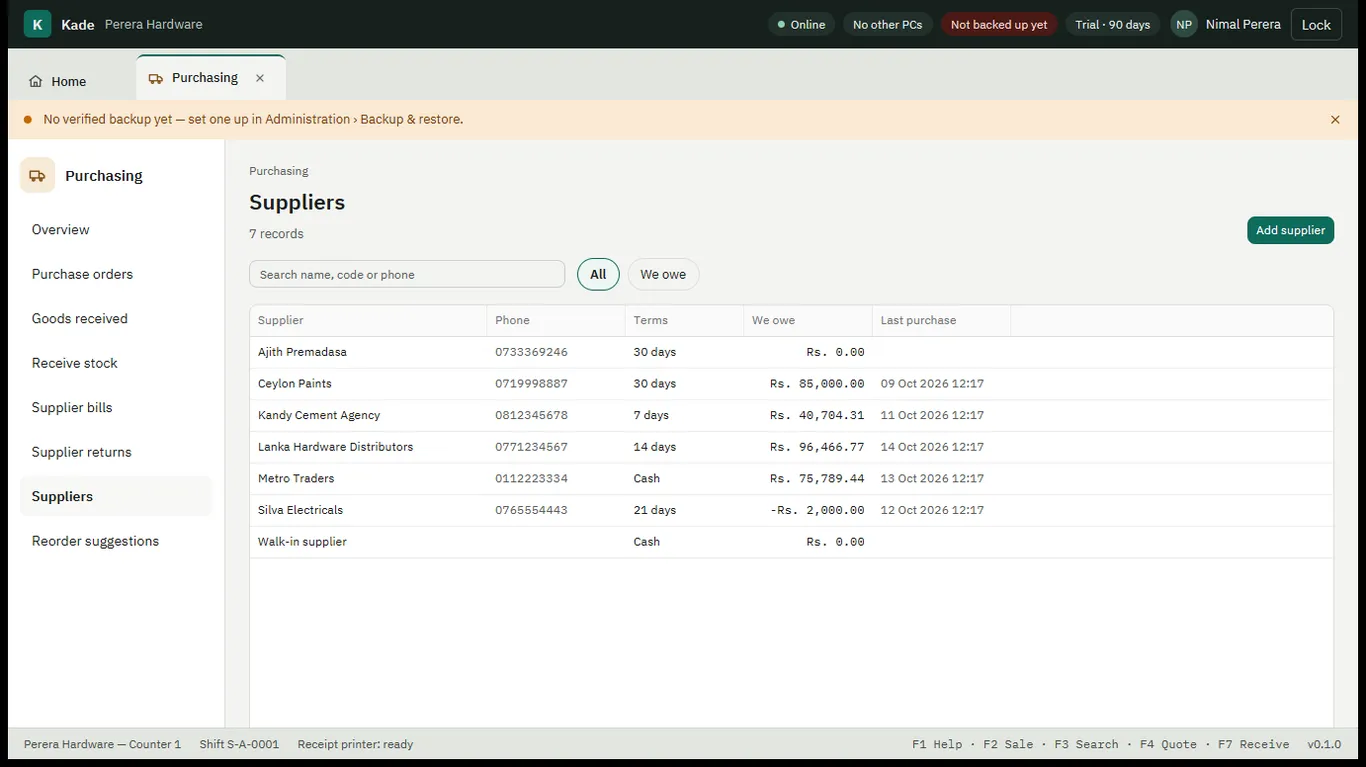Open the Silva Electricals supplier

[791, 510]
